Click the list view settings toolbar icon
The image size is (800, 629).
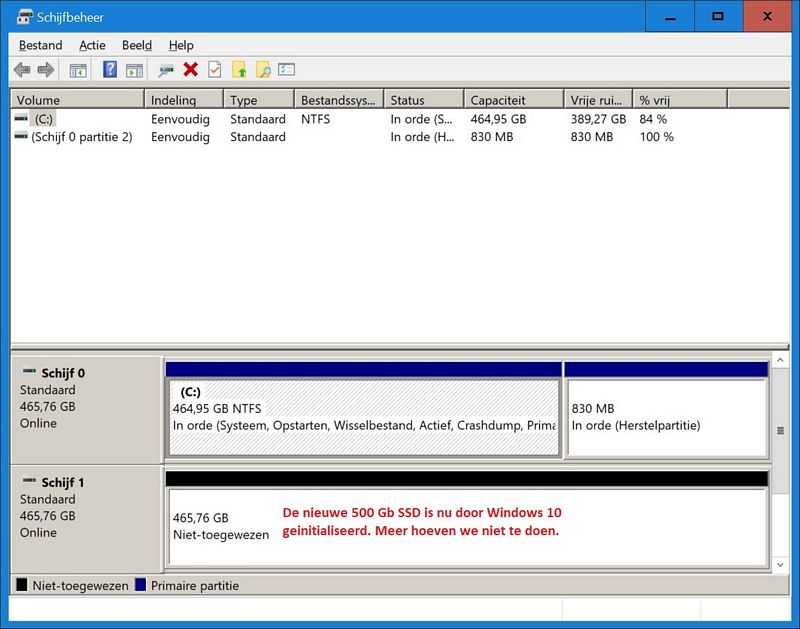pyautogui.click(x=287, y=69)
